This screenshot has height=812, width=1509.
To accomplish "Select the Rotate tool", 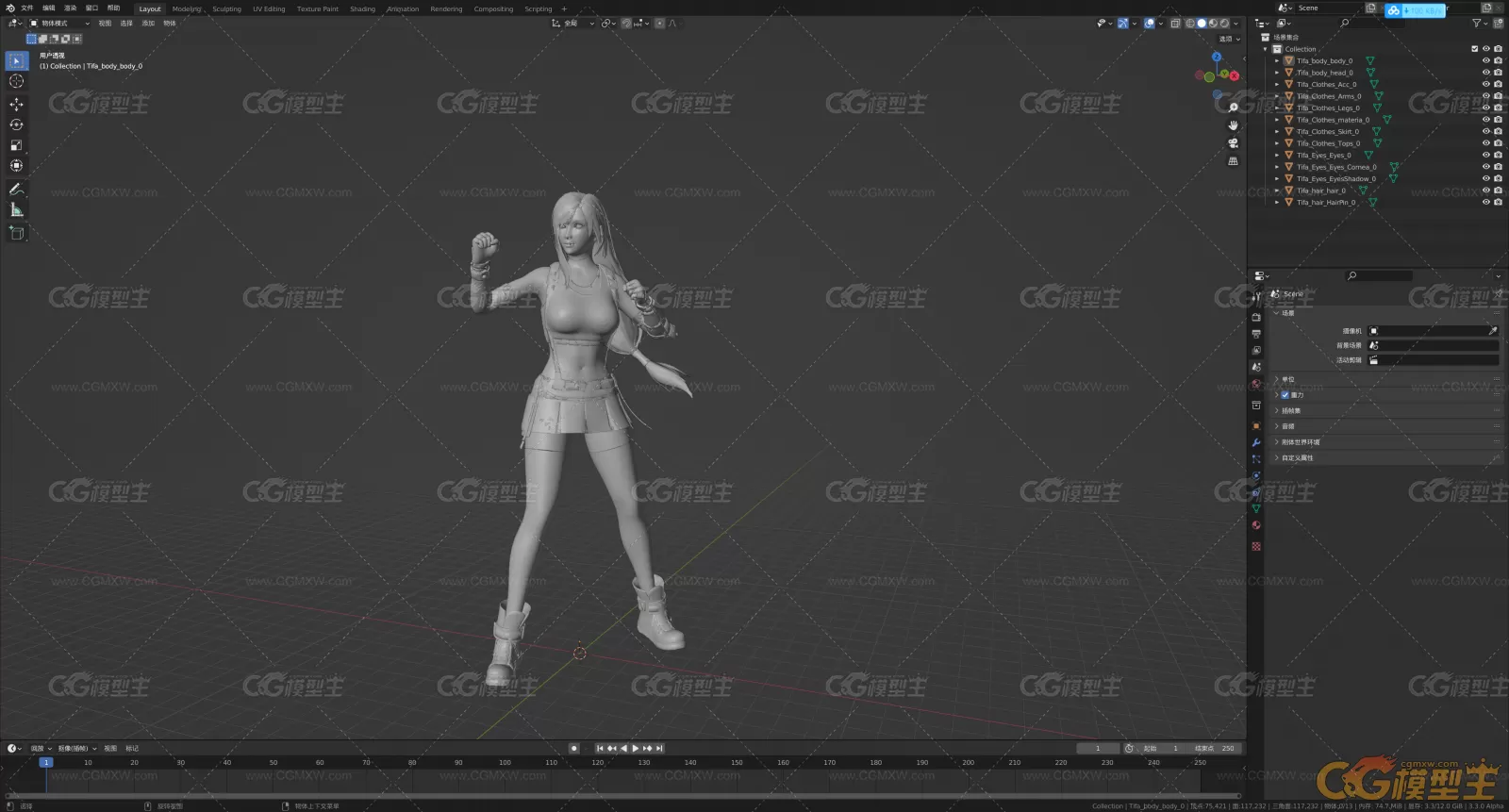I will coord(16,124).
